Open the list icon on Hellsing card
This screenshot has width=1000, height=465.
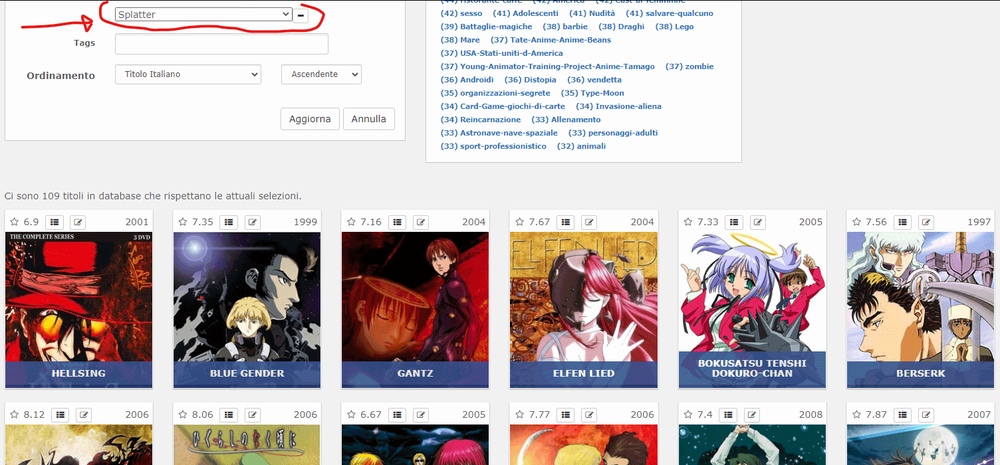(54, 222)
